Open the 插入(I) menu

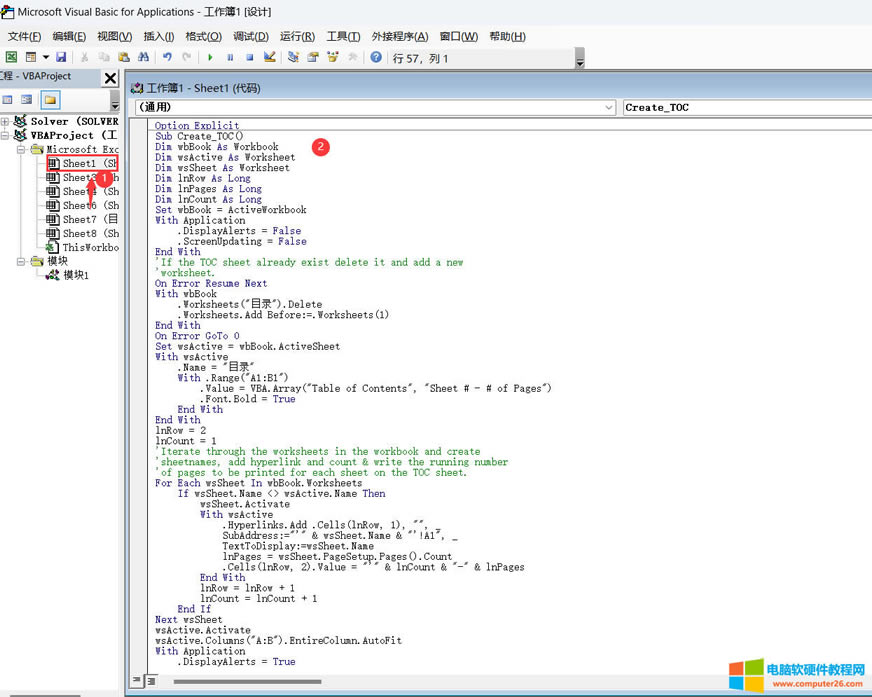158,37
